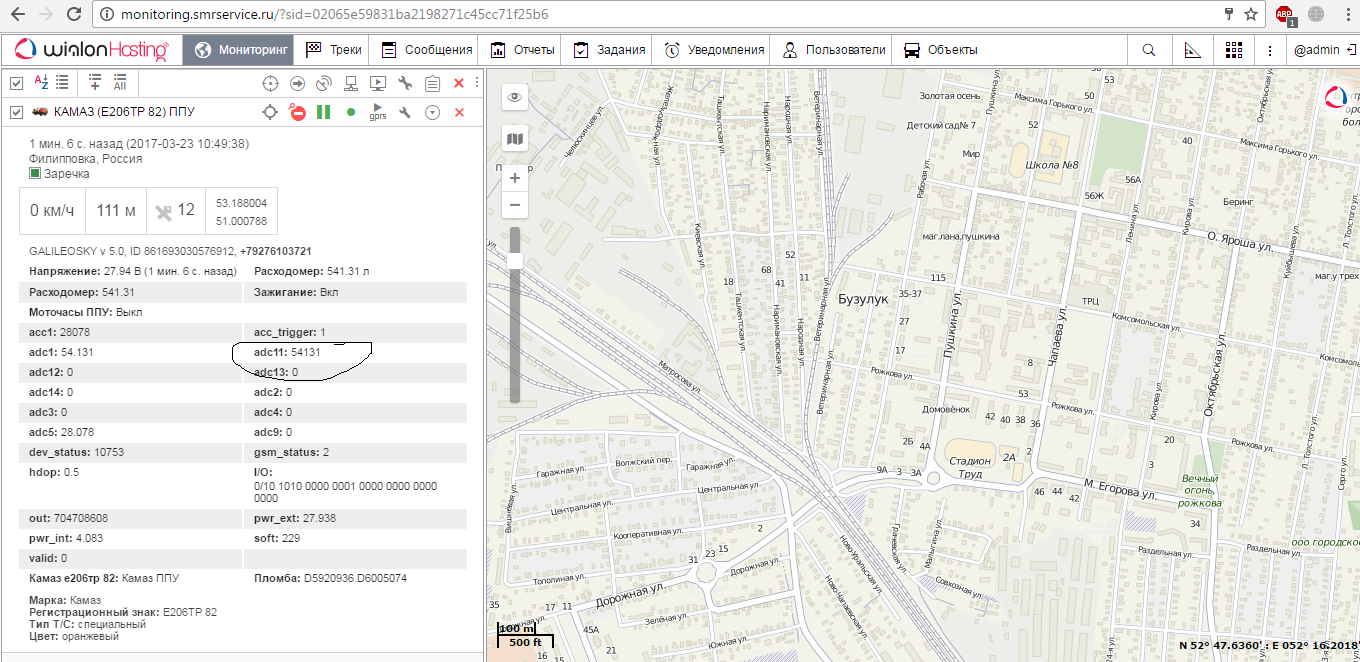Uncheck the КАМАЗ (Е206ТР 82) unit checkbox
This screenshot has height=662, width=1360.
pyautogui.click(x=16, y=113)
